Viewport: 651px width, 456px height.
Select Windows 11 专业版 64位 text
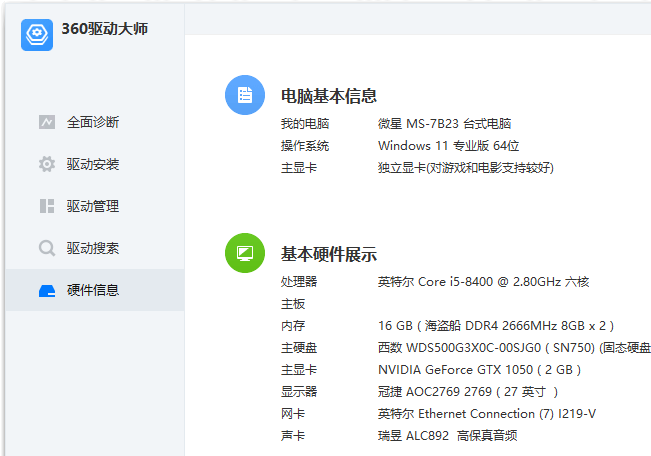pos(448,146)
